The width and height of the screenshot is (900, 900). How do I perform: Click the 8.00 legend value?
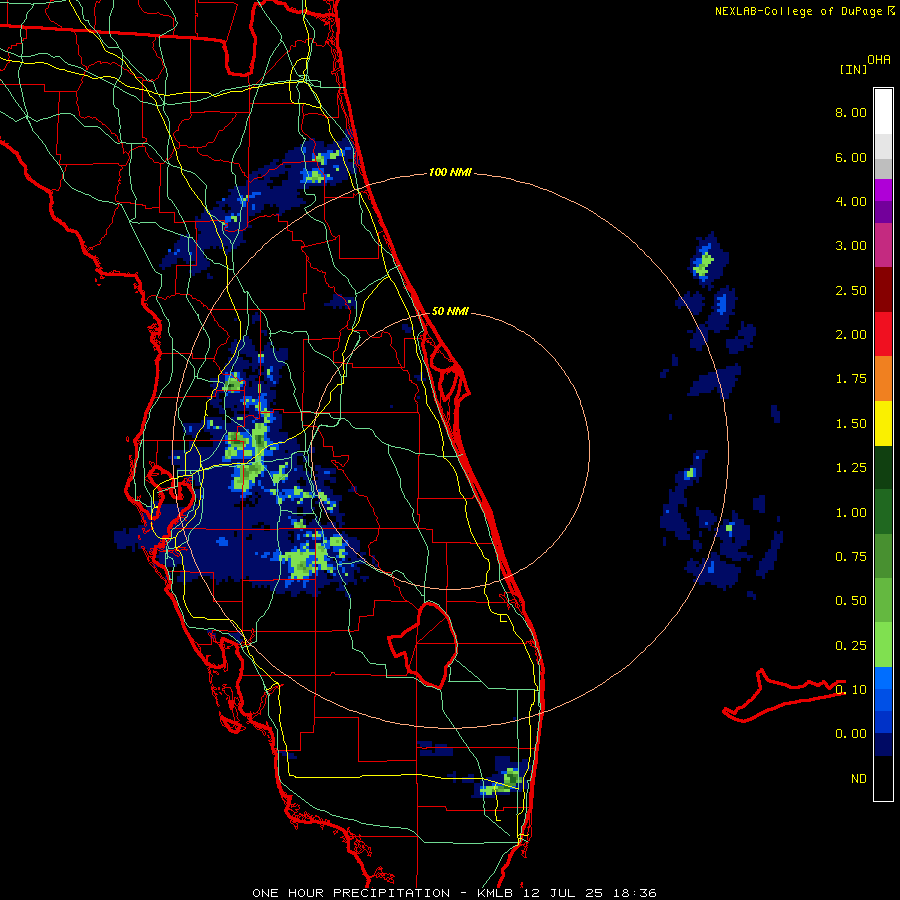tap(851, 112)
